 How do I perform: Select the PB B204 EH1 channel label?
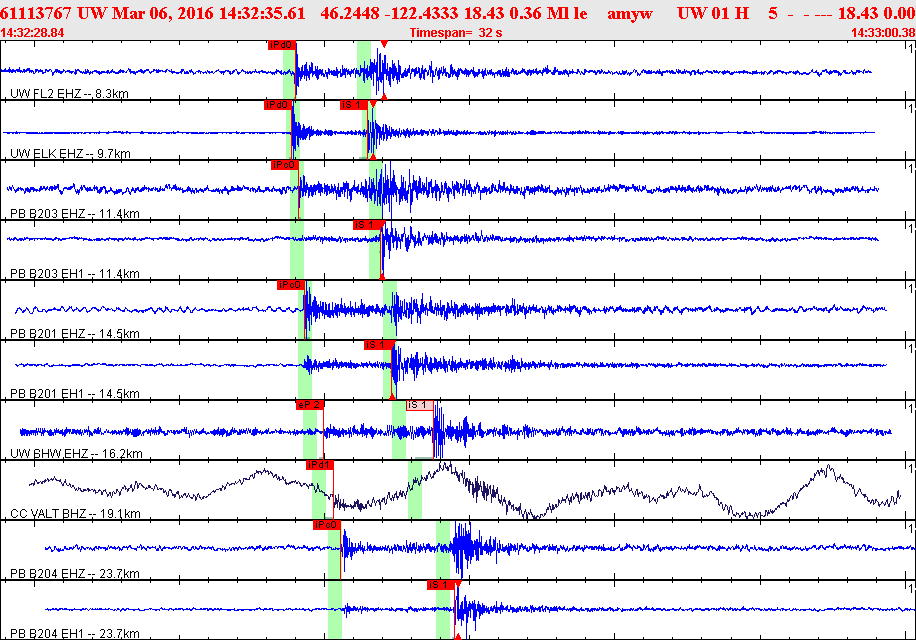[75, 634]
